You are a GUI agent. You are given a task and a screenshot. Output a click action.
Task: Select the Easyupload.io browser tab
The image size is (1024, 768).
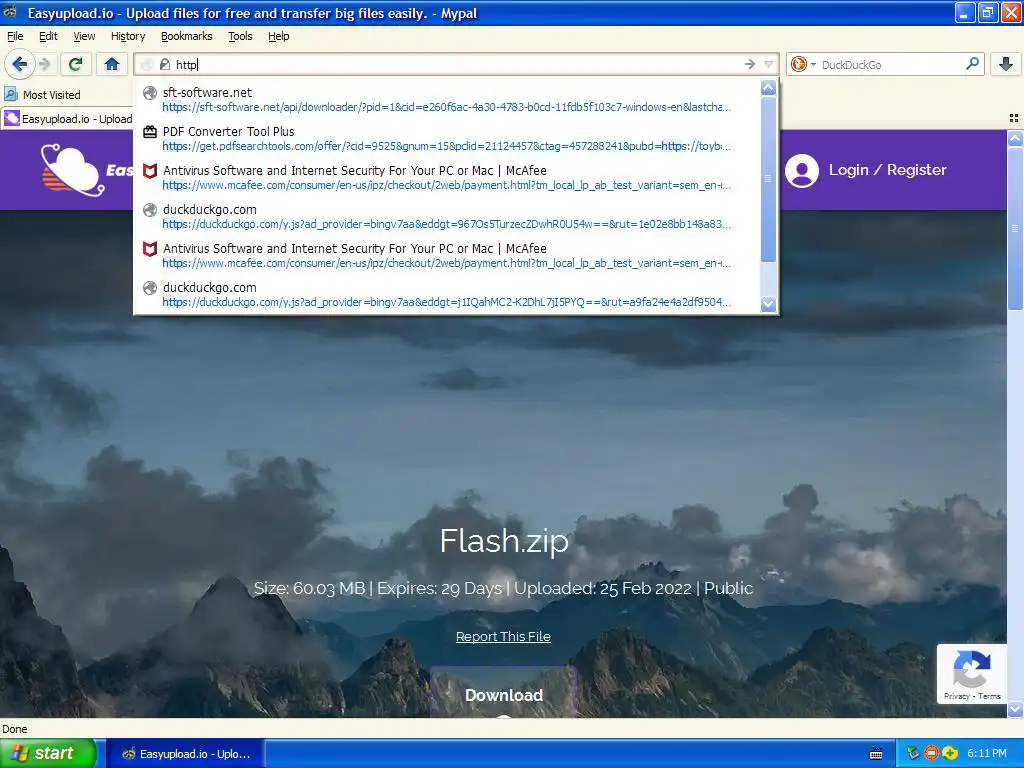pyautogui.click(x=68, y=119)
